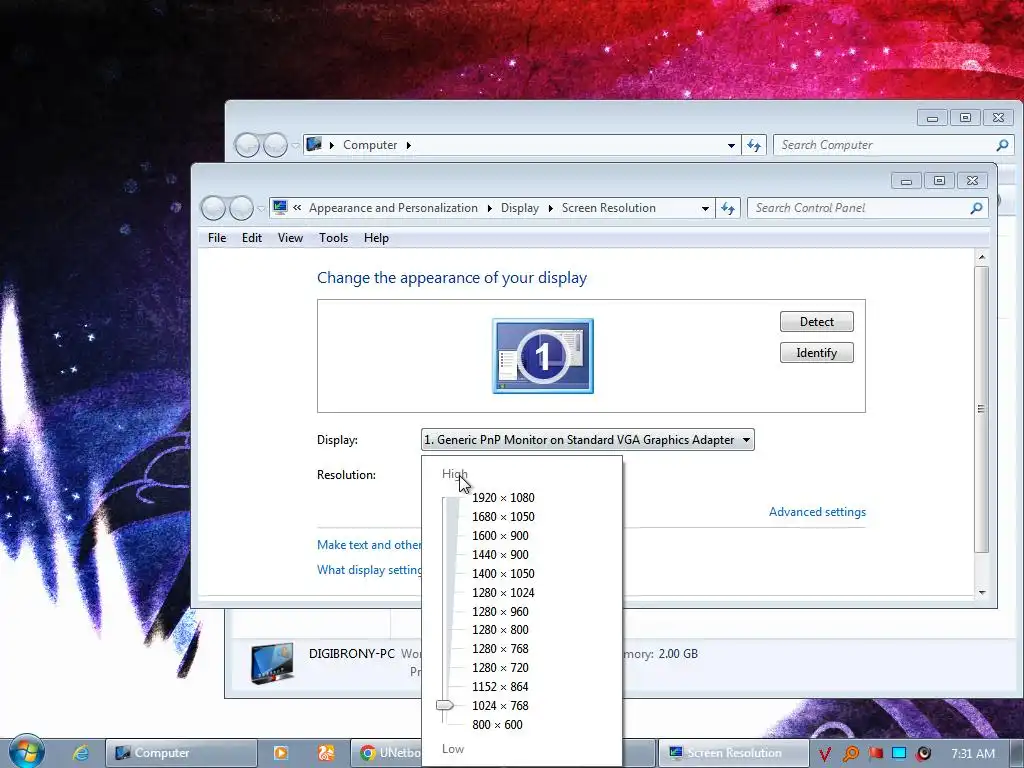
Task: Open the Edit menu
Action: pyautogui.click(x=251, y=238)
